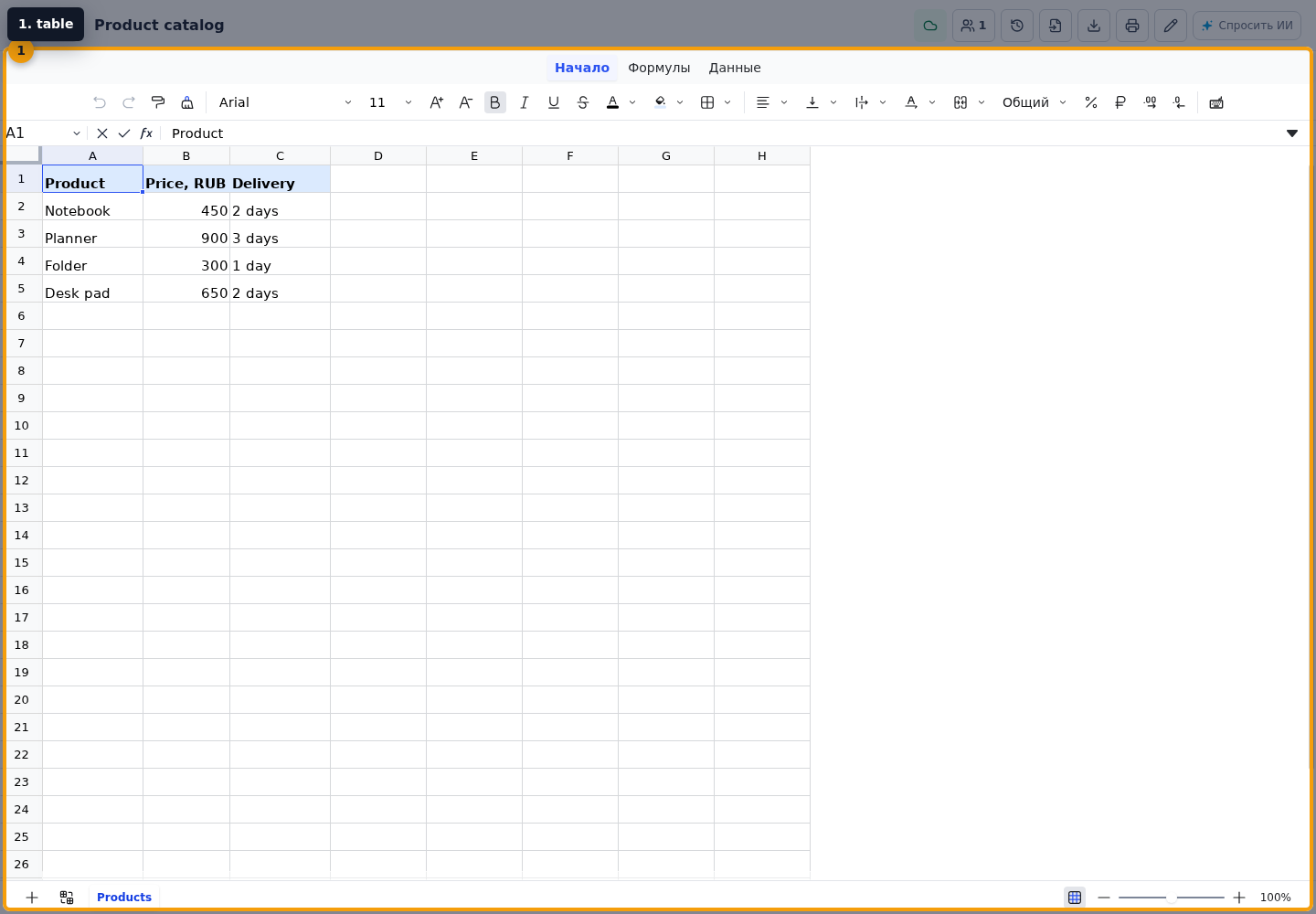
Task: Switch to the Формулы tab
Action: (659, 68)
